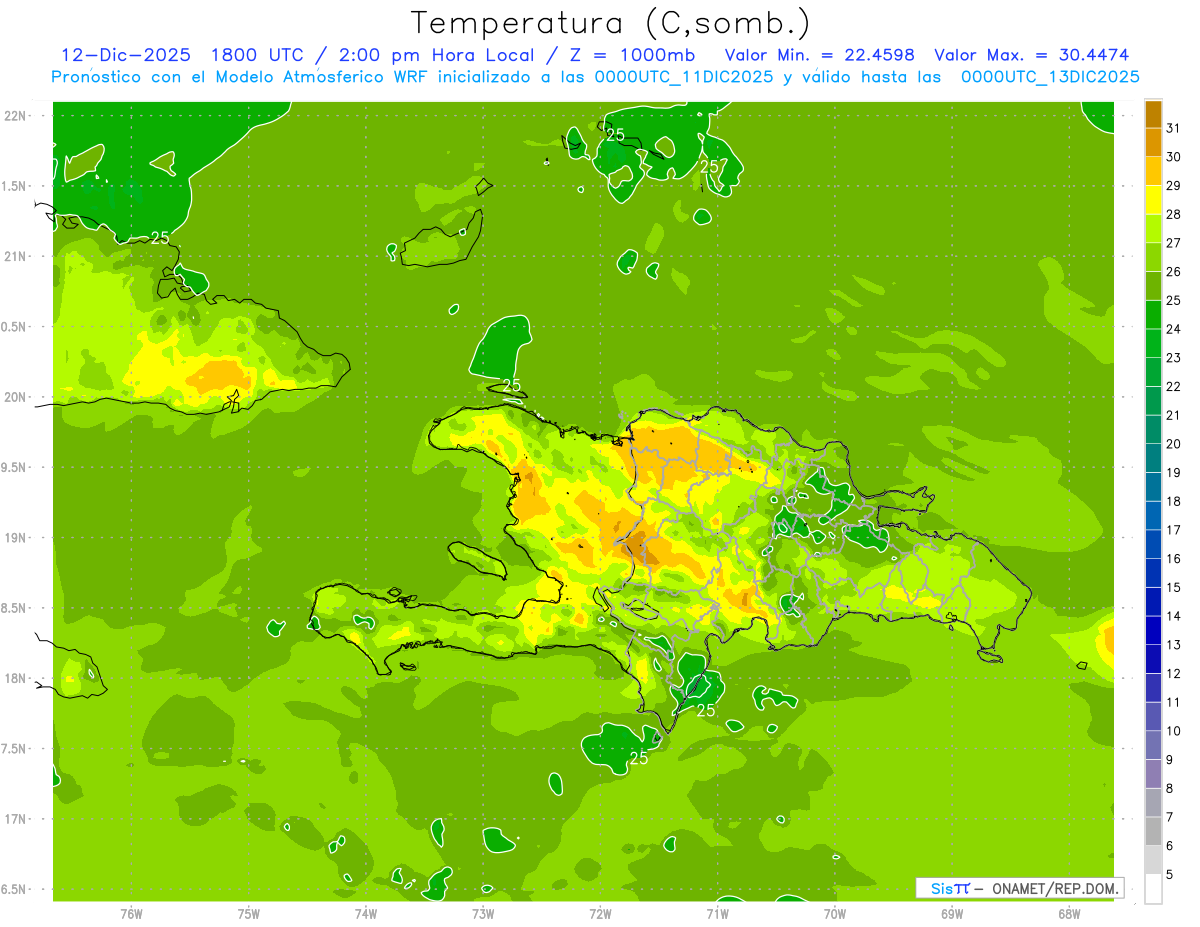The image size is (1200, 927).
Task: Click the "1800 UTC" time text
Action: (259, 55)
